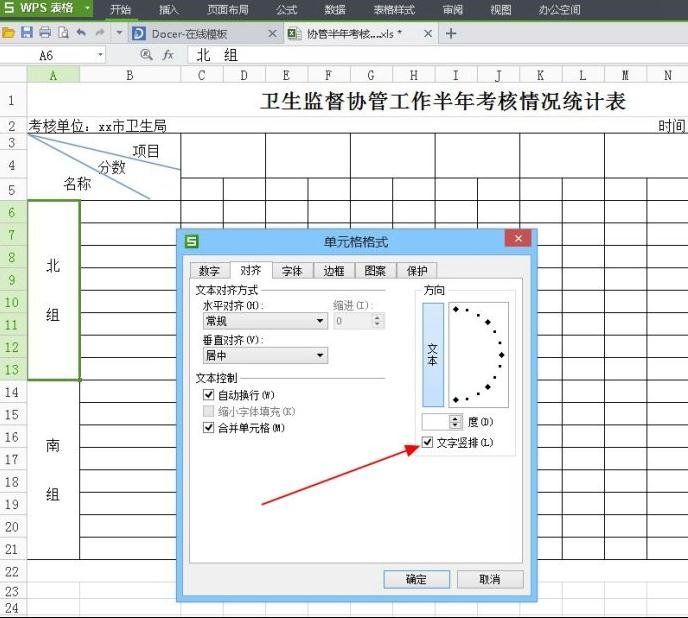688x618 pixels.
Task: Switch to 对齐 tab in dialog
Action: (251, 270)
